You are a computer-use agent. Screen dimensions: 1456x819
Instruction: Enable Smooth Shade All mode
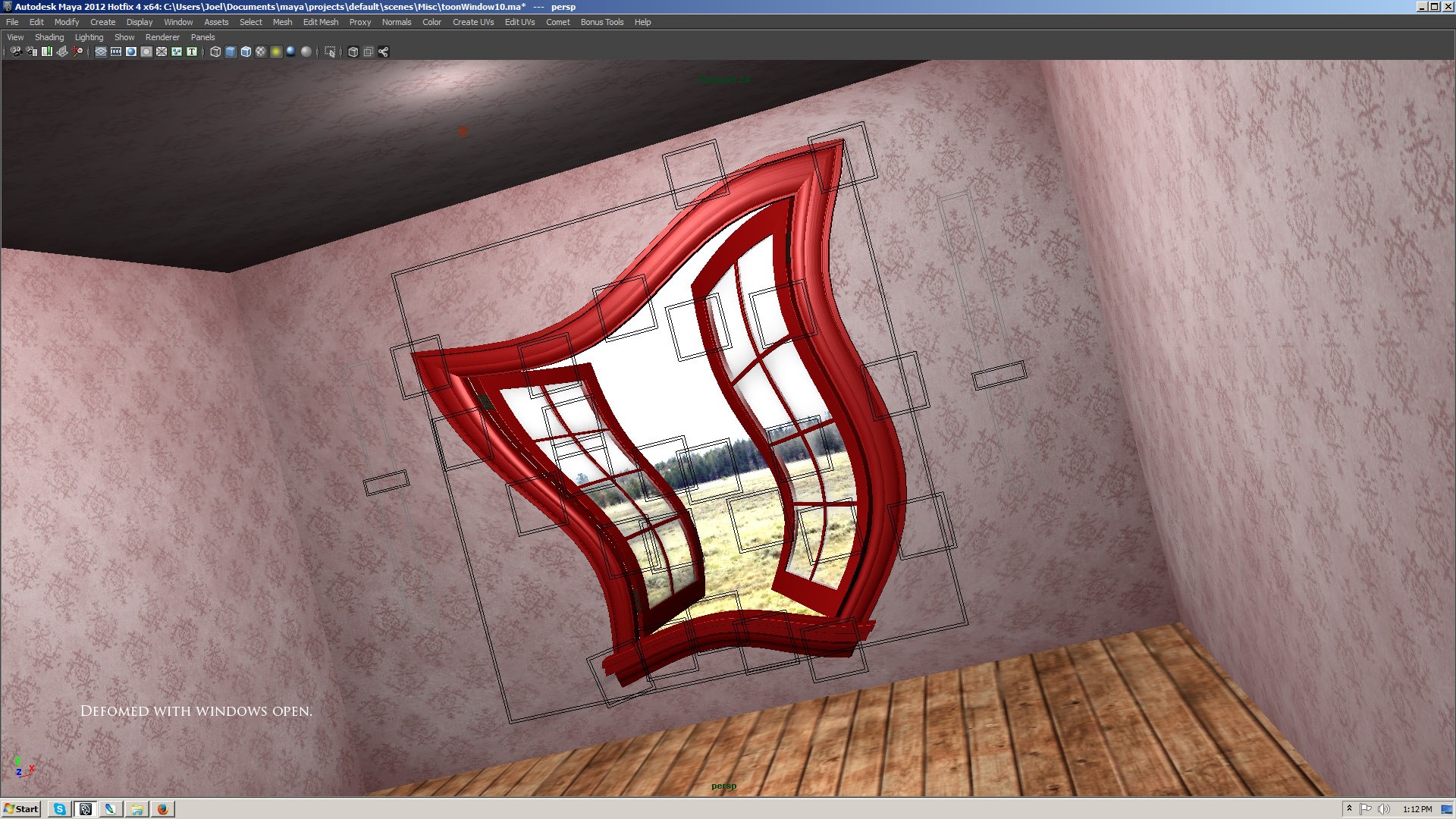tap(231, 52)
